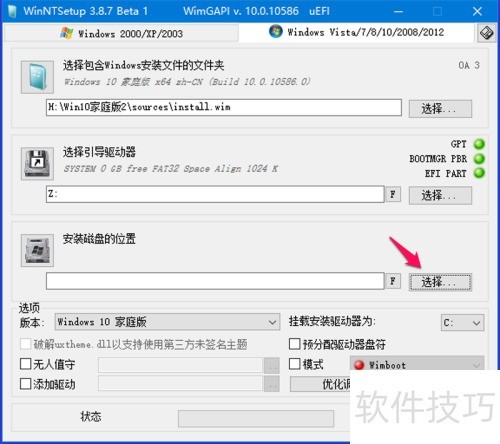
Task: Click the SYSTEM 0 GB free FAT32 text
Action: pyautogui.click(x=171, y=169)
